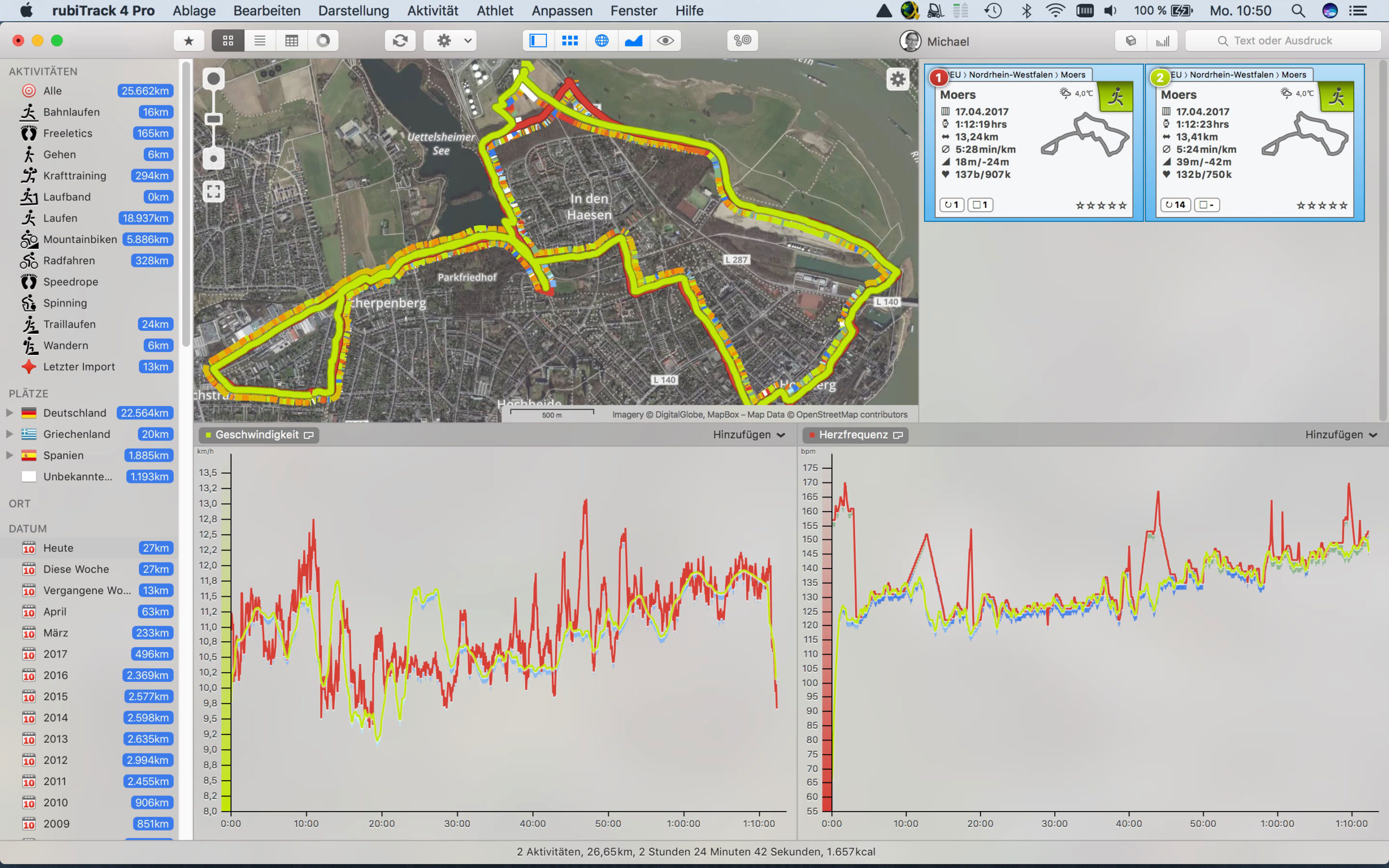1389x868 pixels.
Task: Switch to ring chart view mode
Action: (x=323, y=41)
